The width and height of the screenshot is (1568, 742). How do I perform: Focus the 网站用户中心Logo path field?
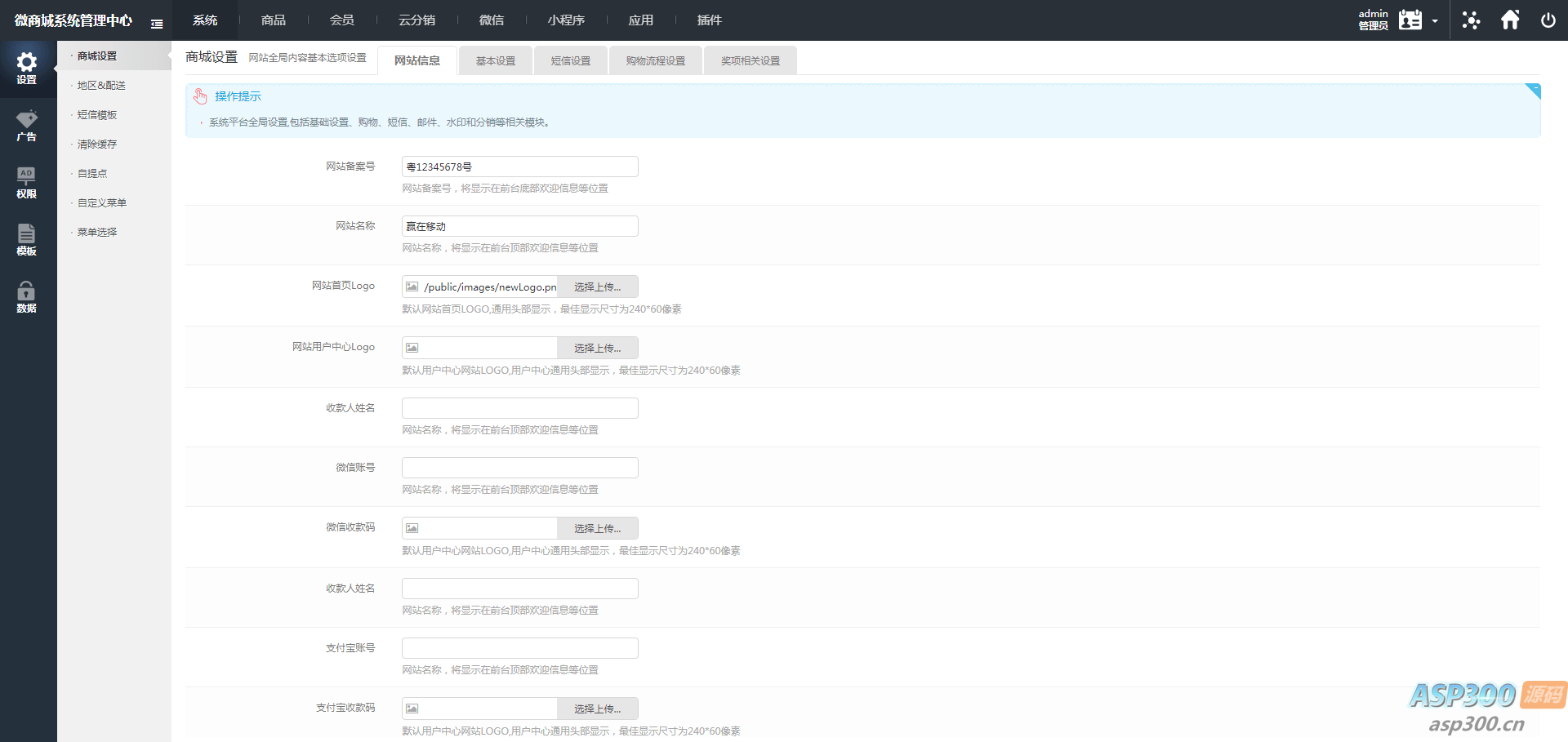pyautogui.click(x=489, y=348)
